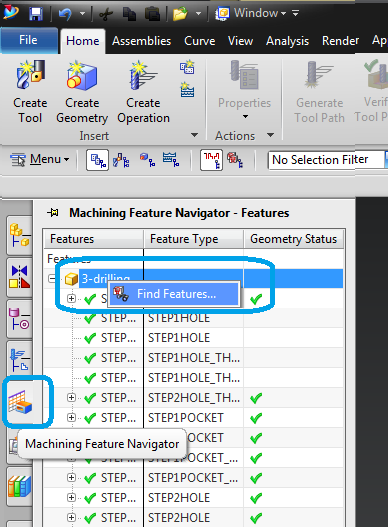
Task: Click Create Operation button
Action: click(143, 92)
